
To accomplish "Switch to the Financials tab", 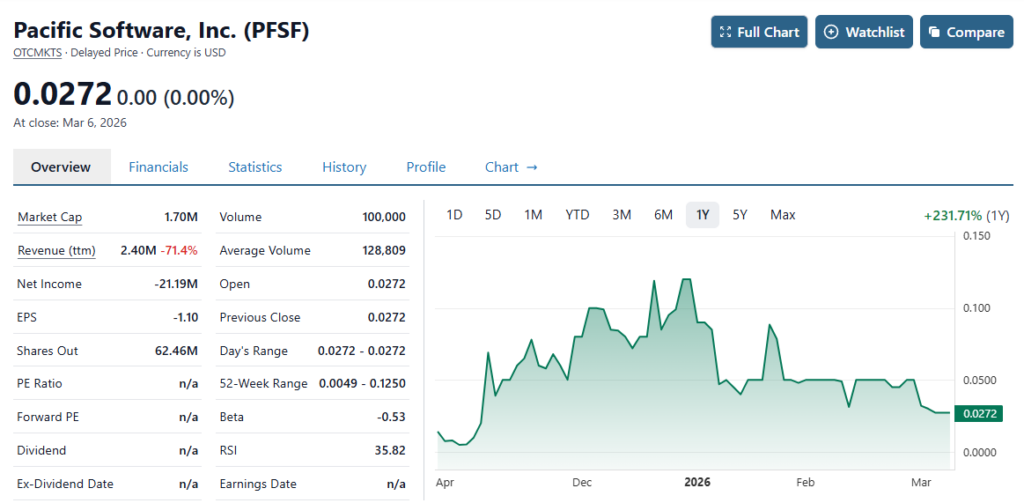I will [x=158, y=167].
